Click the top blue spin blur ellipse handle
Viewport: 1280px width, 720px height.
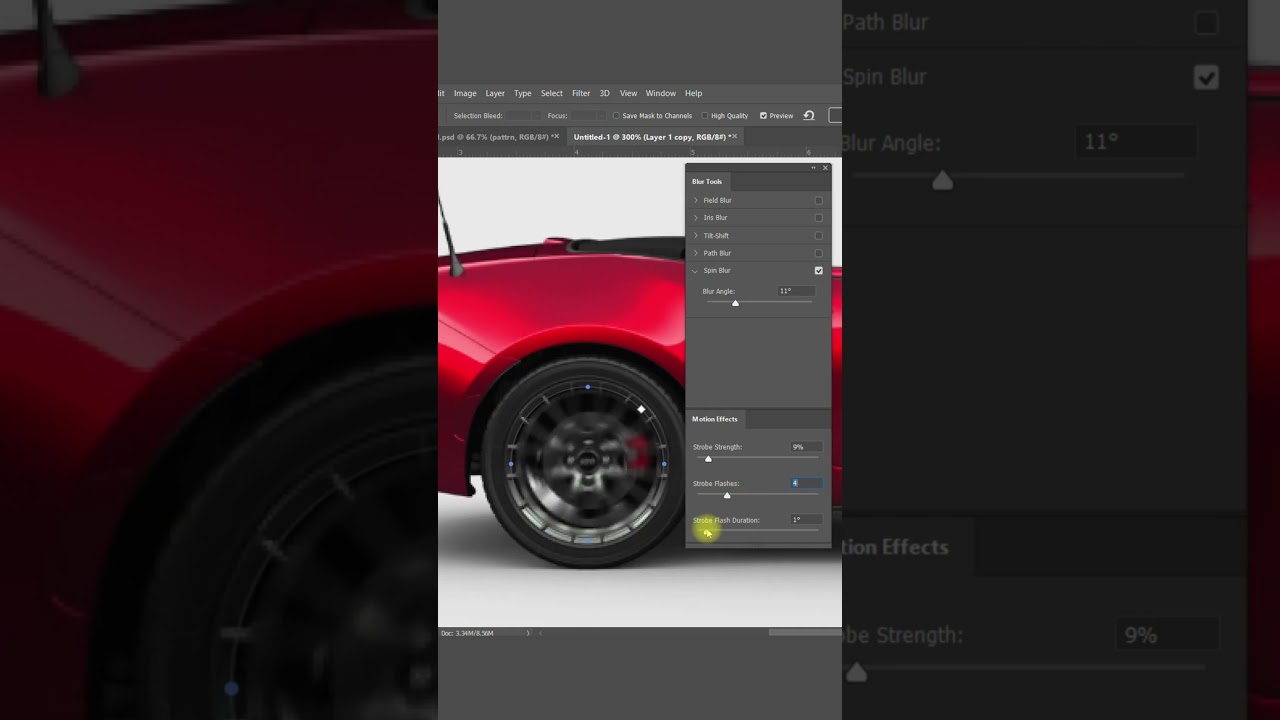(588, 387)
